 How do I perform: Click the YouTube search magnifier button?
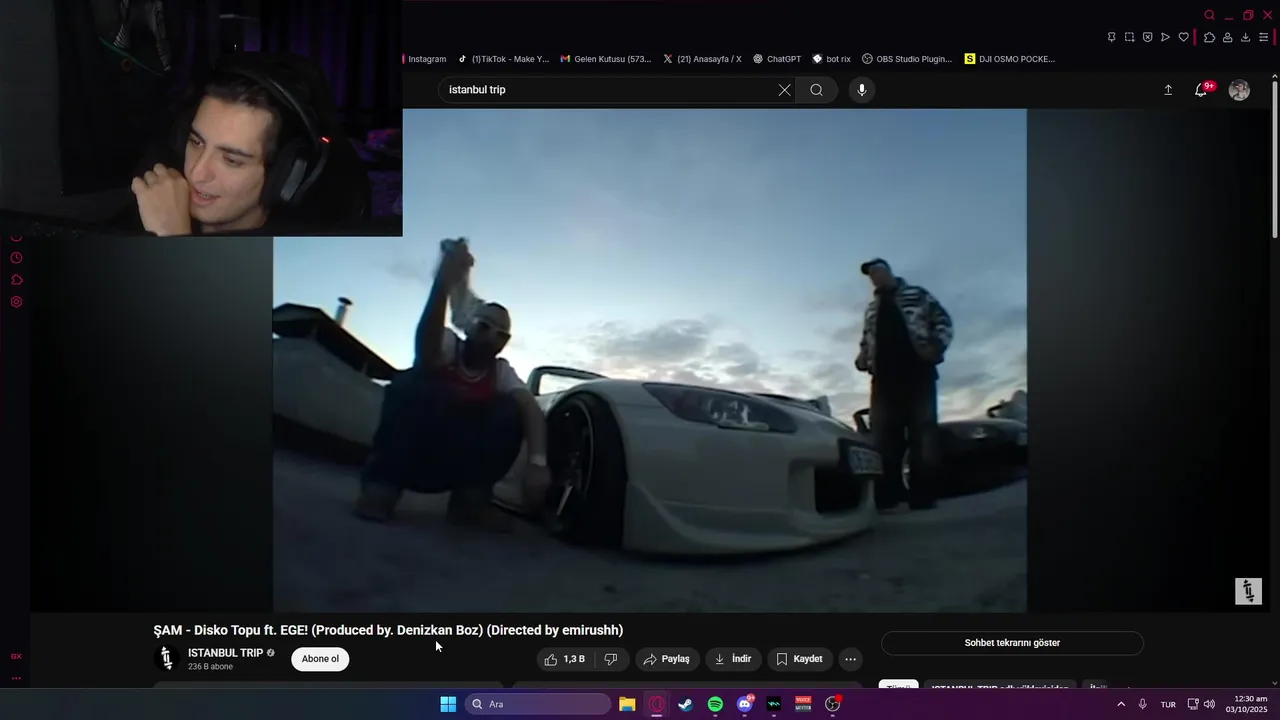[817, 90]
